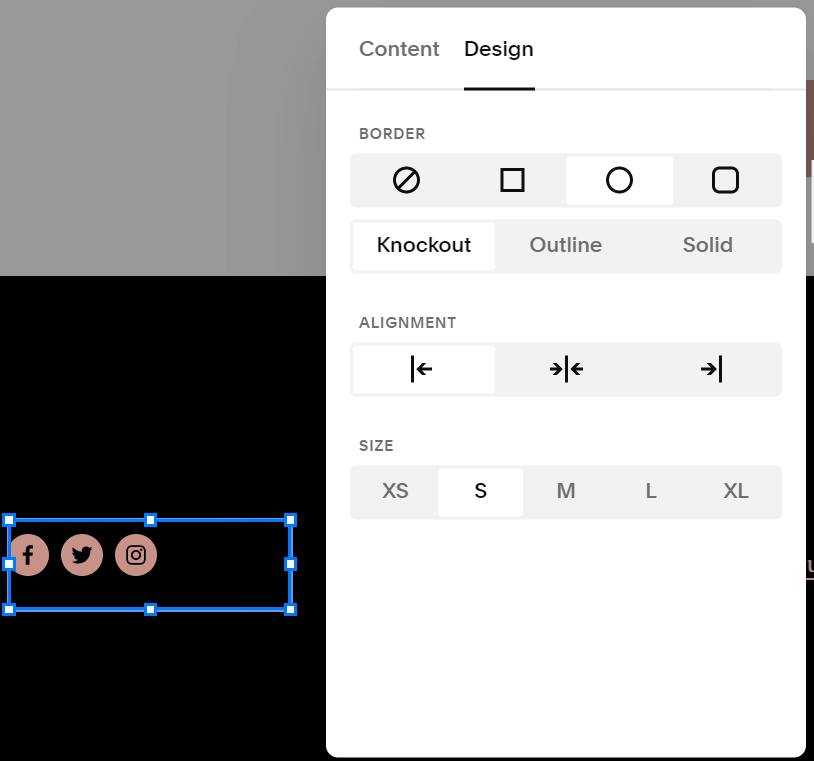Set alignment to left
Image resolution: width=814 pixels, height=761 pixels.
(424, 370)
